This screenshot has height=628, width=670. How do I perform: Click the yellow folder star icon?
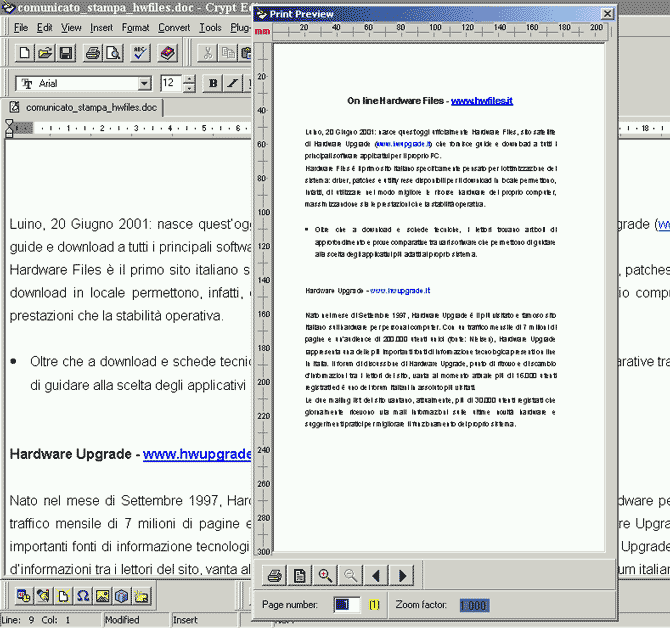pyautogui.click(x=141, y=596)
